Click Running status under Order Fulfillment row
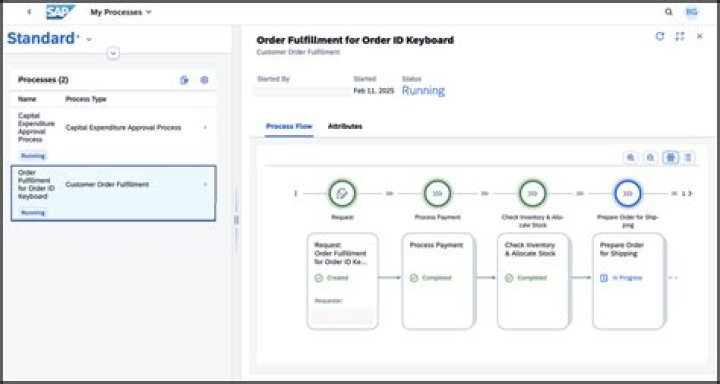720x384 pixels. point(33,213)
